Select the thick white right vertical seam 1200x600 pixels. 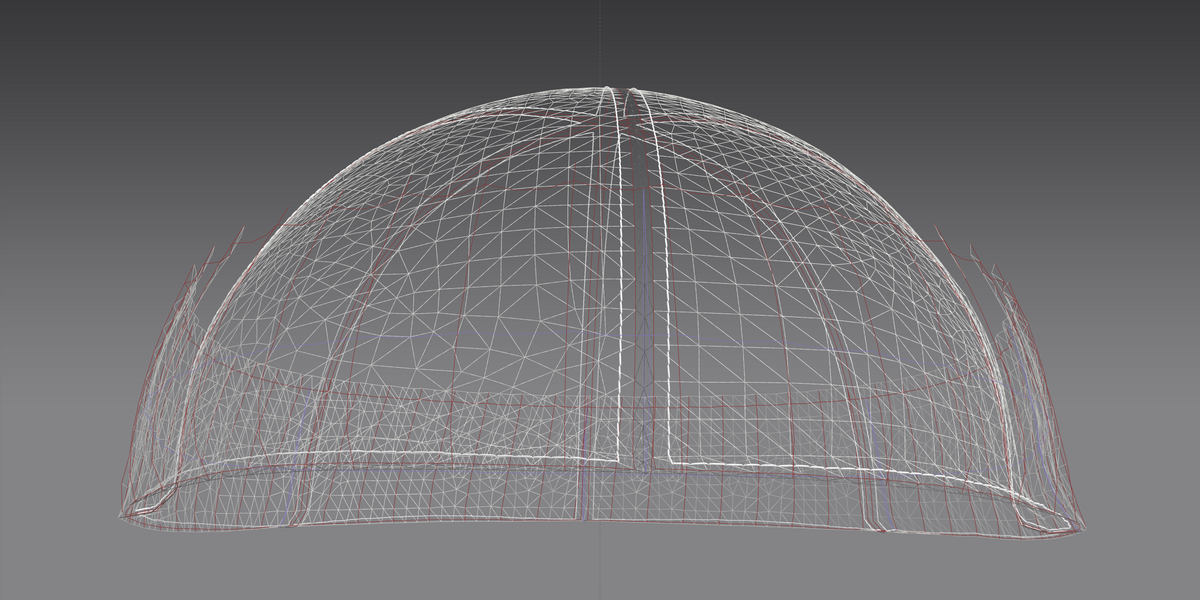654,280
